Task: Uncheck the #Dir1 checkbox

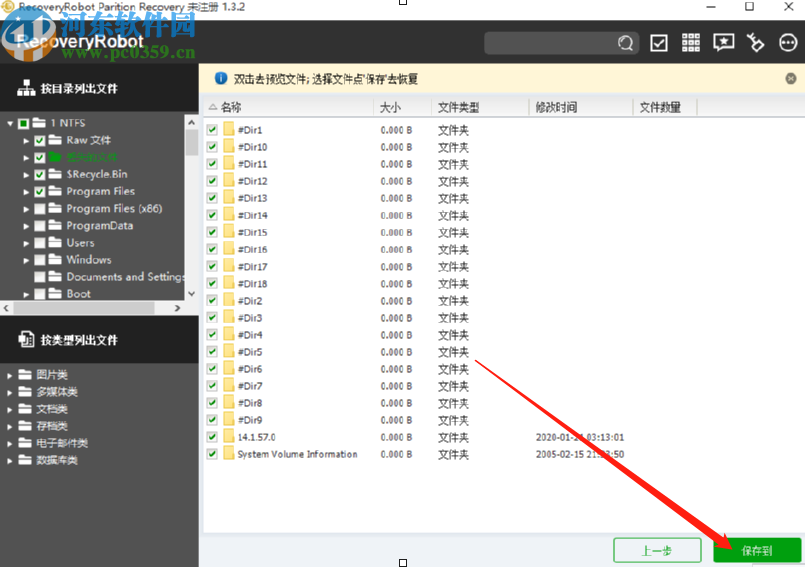Action: pyautogui.click(x=212, y=129)
